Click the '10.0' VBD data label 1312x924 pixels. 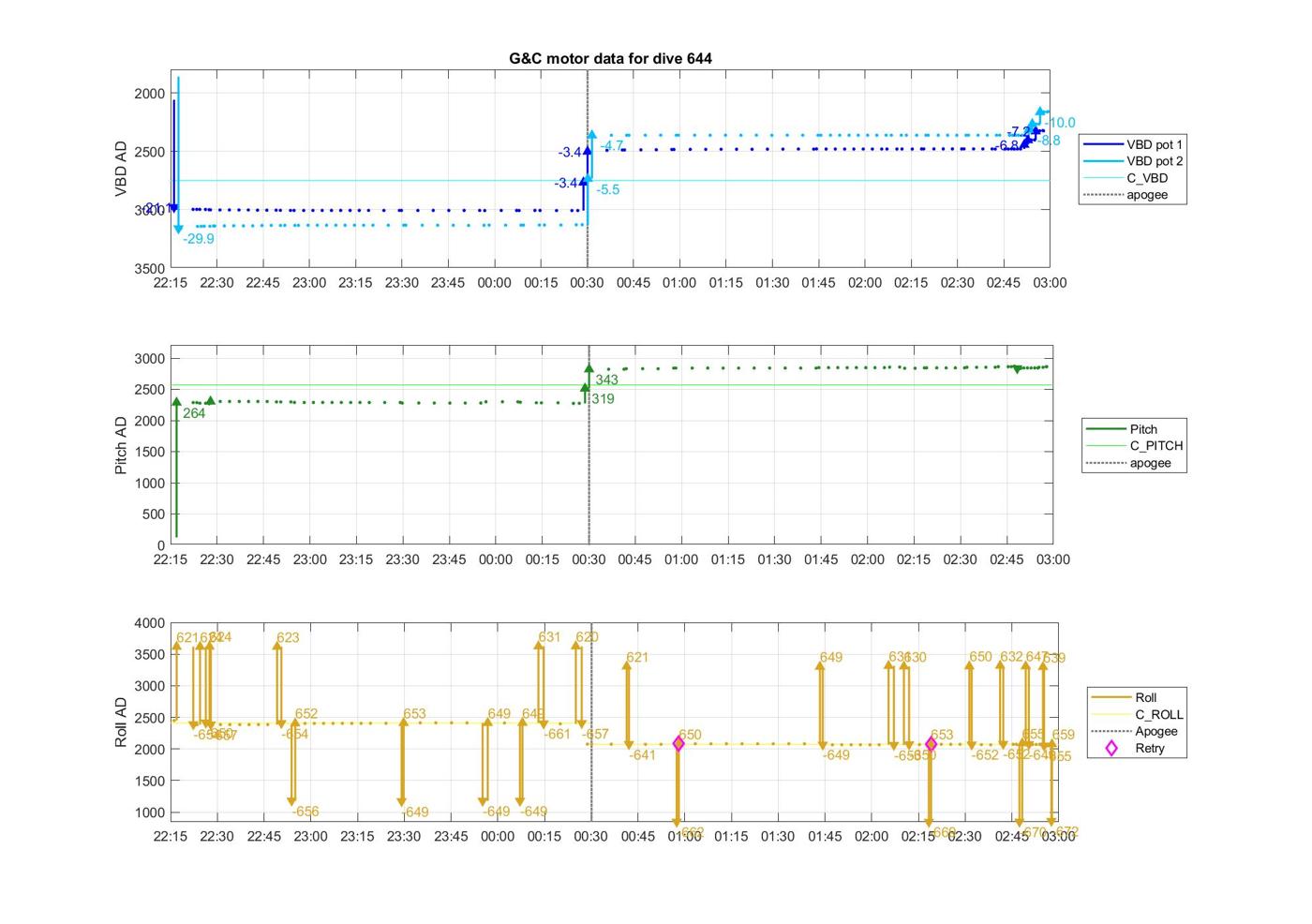tap(1062, 123)
